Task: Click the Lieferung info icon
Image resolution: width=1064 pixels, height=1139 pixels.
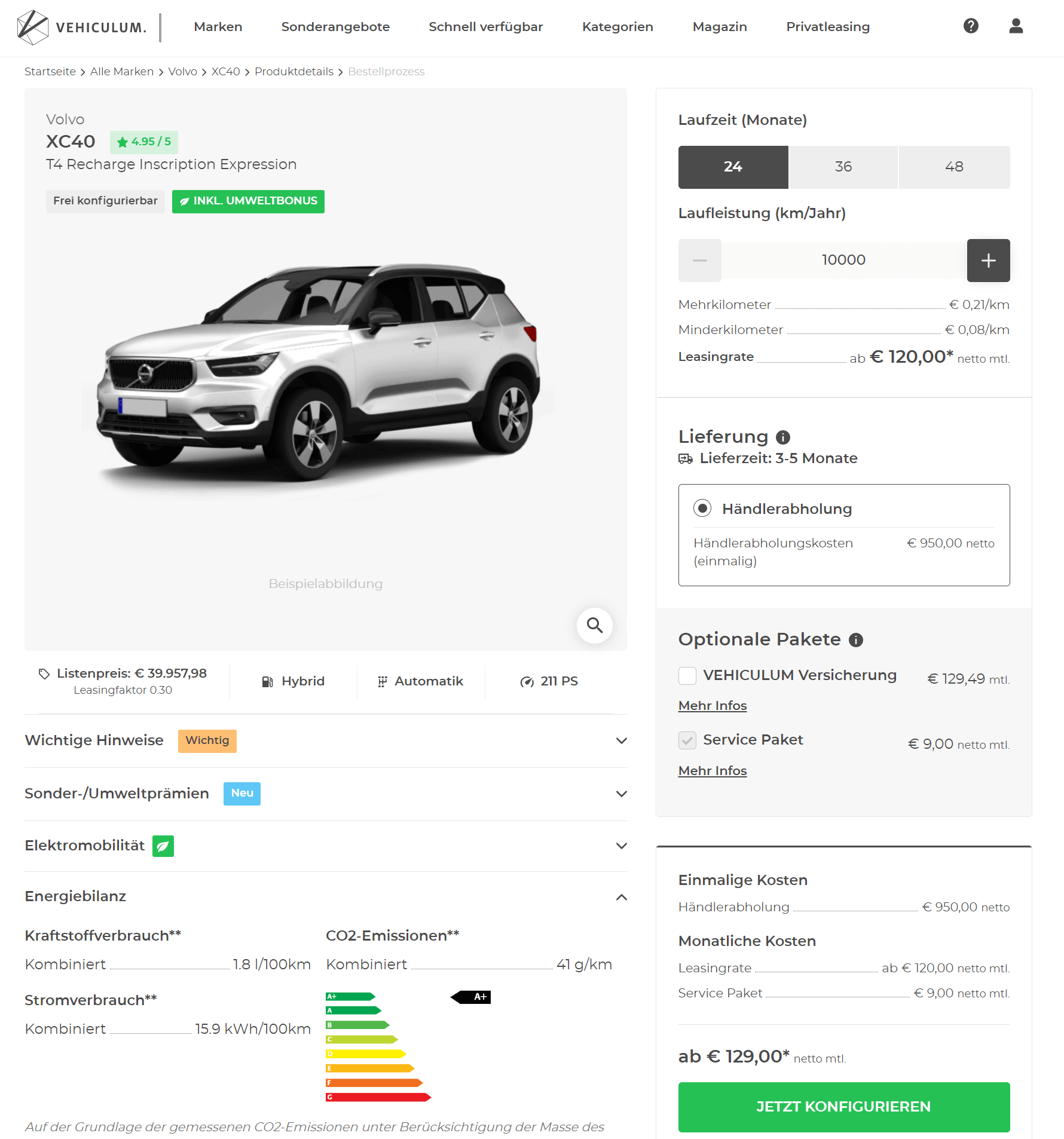Action: tap(783, 437)
